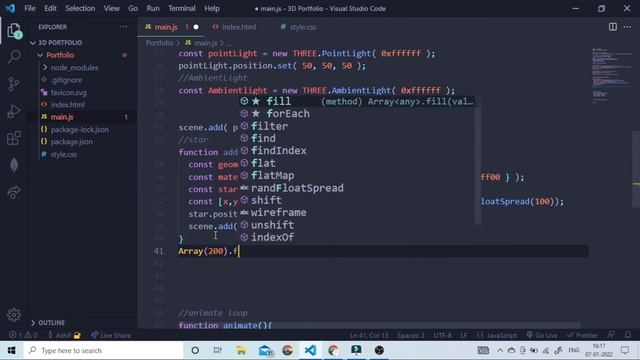The width and height of the screenshot is (640, 360).
Task: Click UTF-8 encoding in status bar
Action: 442,335
